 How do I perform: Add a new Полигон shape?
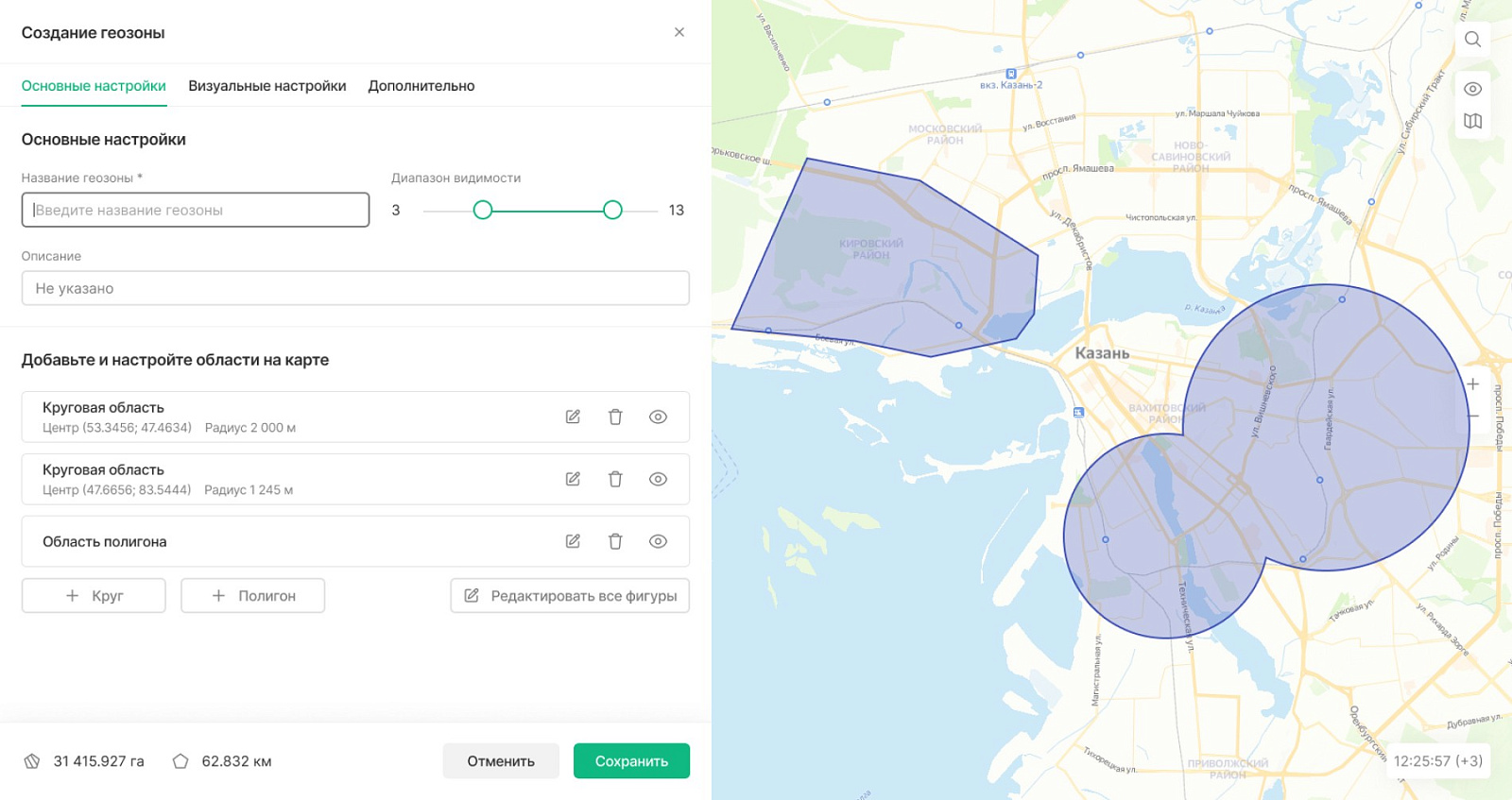(x=253, y=596)
